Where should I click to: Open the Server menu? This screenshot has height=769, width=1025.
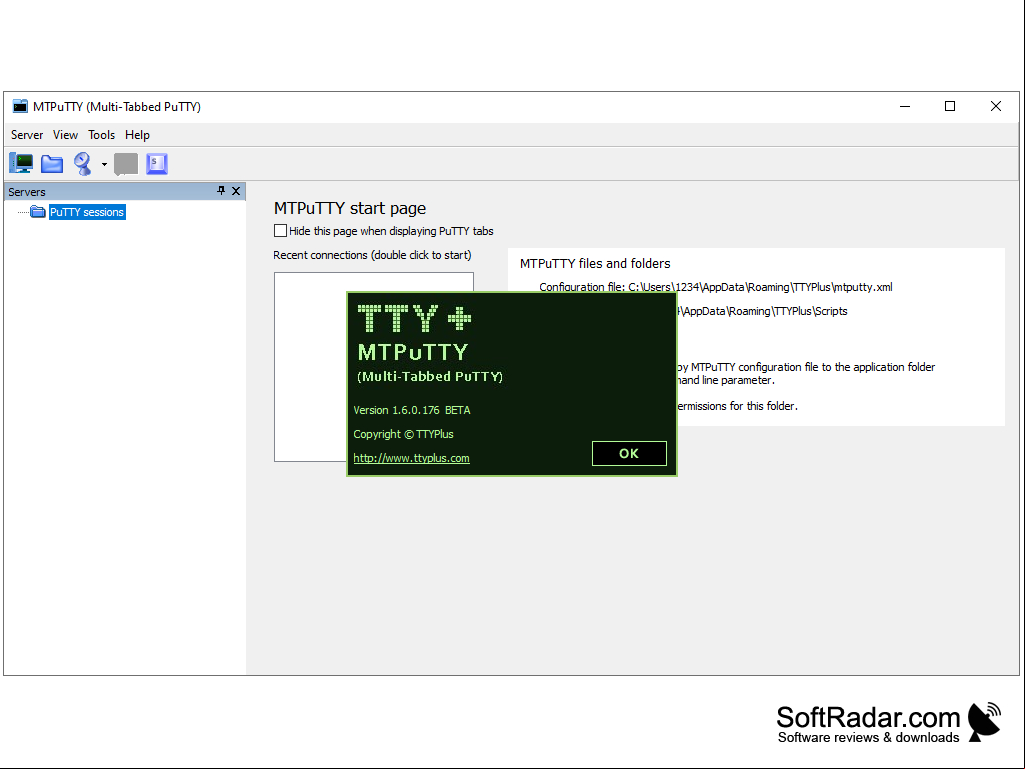[x=27, y=135]
